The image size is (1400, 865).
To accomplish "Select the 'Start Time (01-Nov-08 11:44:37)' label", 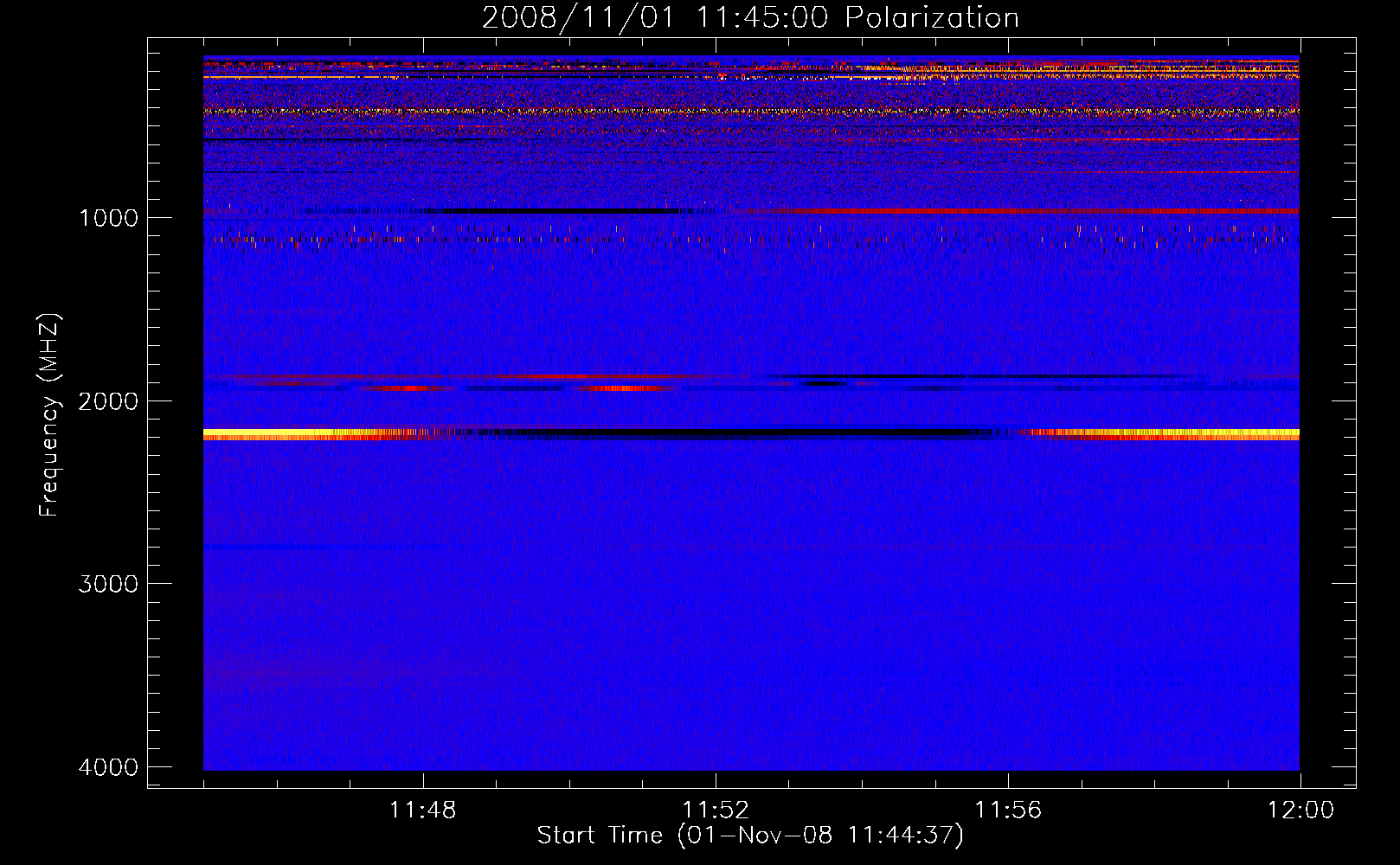I will [x=750, y=836].
